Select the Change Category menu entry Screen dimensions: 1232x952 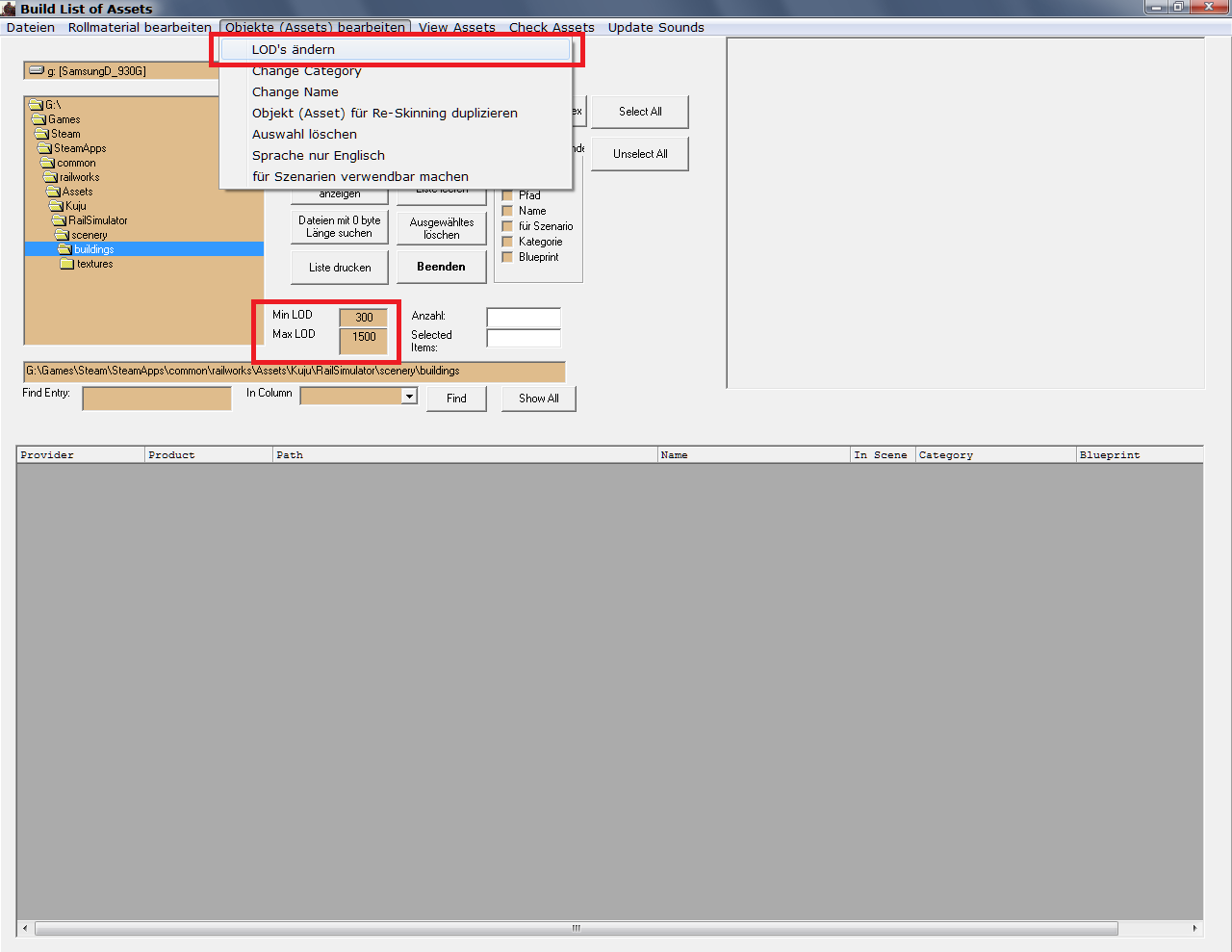click(396, 70)
